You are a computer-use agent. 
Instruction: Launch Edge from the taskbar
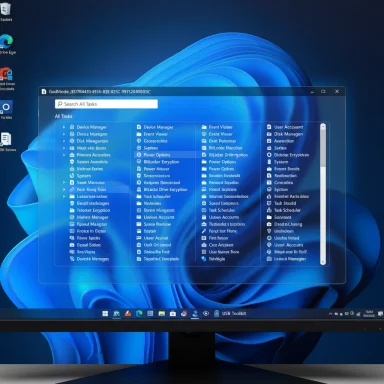coord(139,313)
